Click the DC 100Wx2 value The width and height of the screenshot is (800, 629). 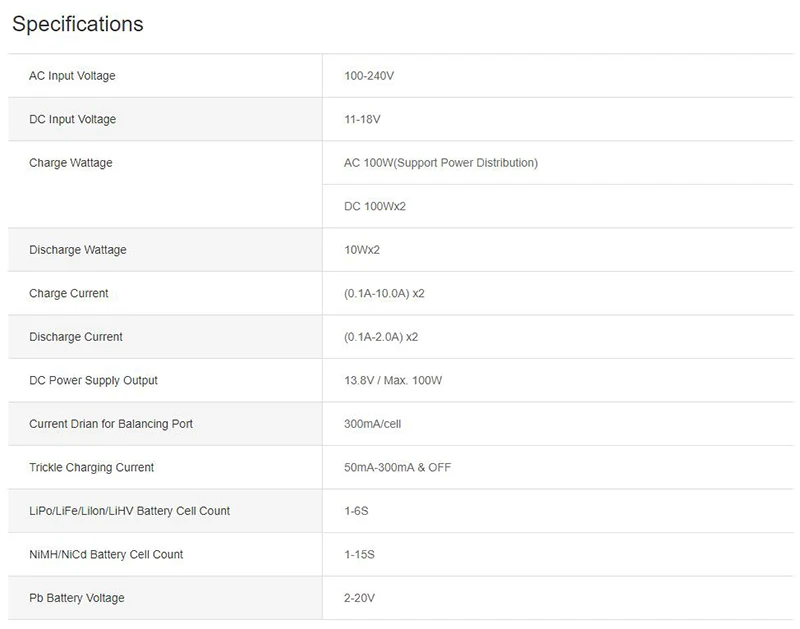[x=375, y=206]
